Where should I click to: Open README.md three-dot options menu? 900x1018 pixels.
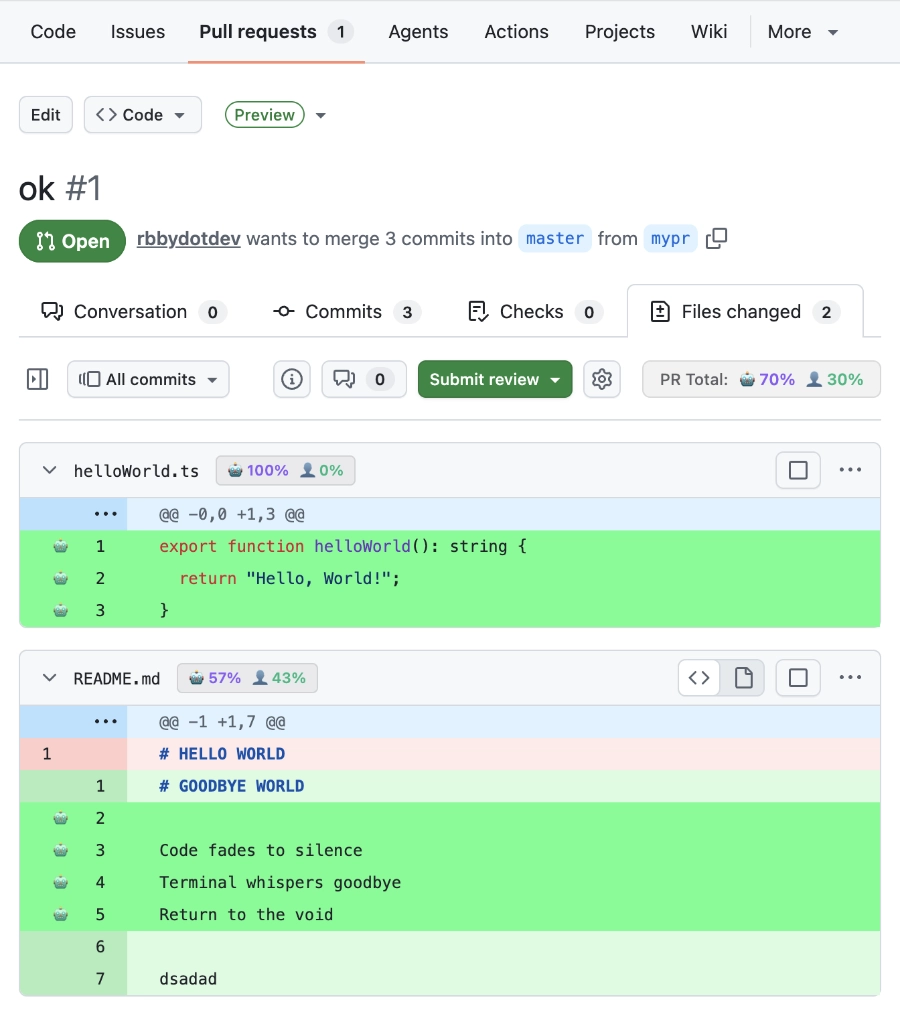(x=850, y=678)
